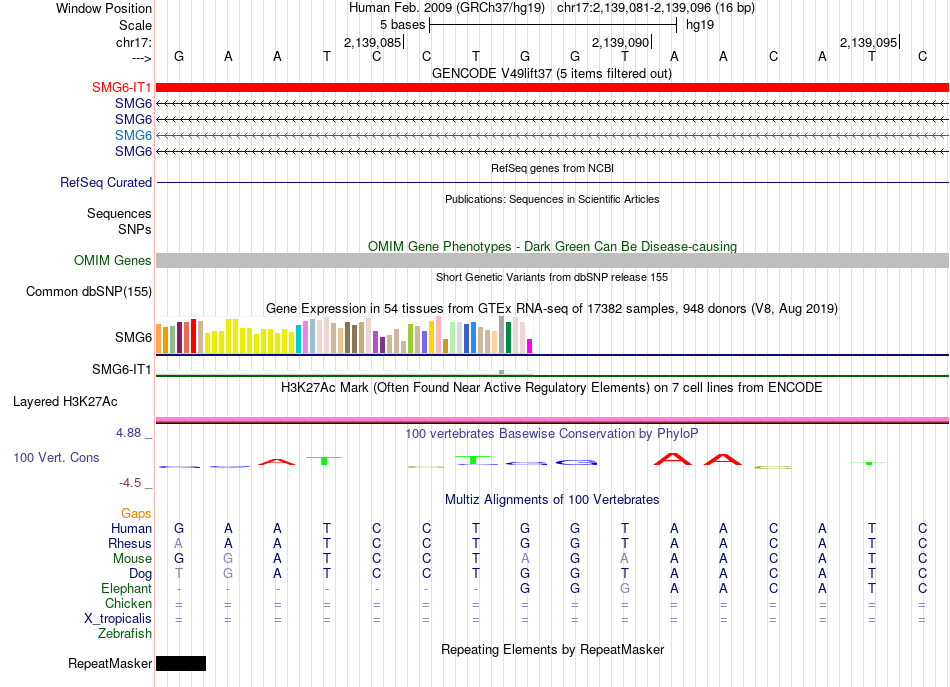Viewport: 950px width, 687px height.
Task: Click the solid red SMG6-IT1 transcript bar
Action: pos(552,87)
